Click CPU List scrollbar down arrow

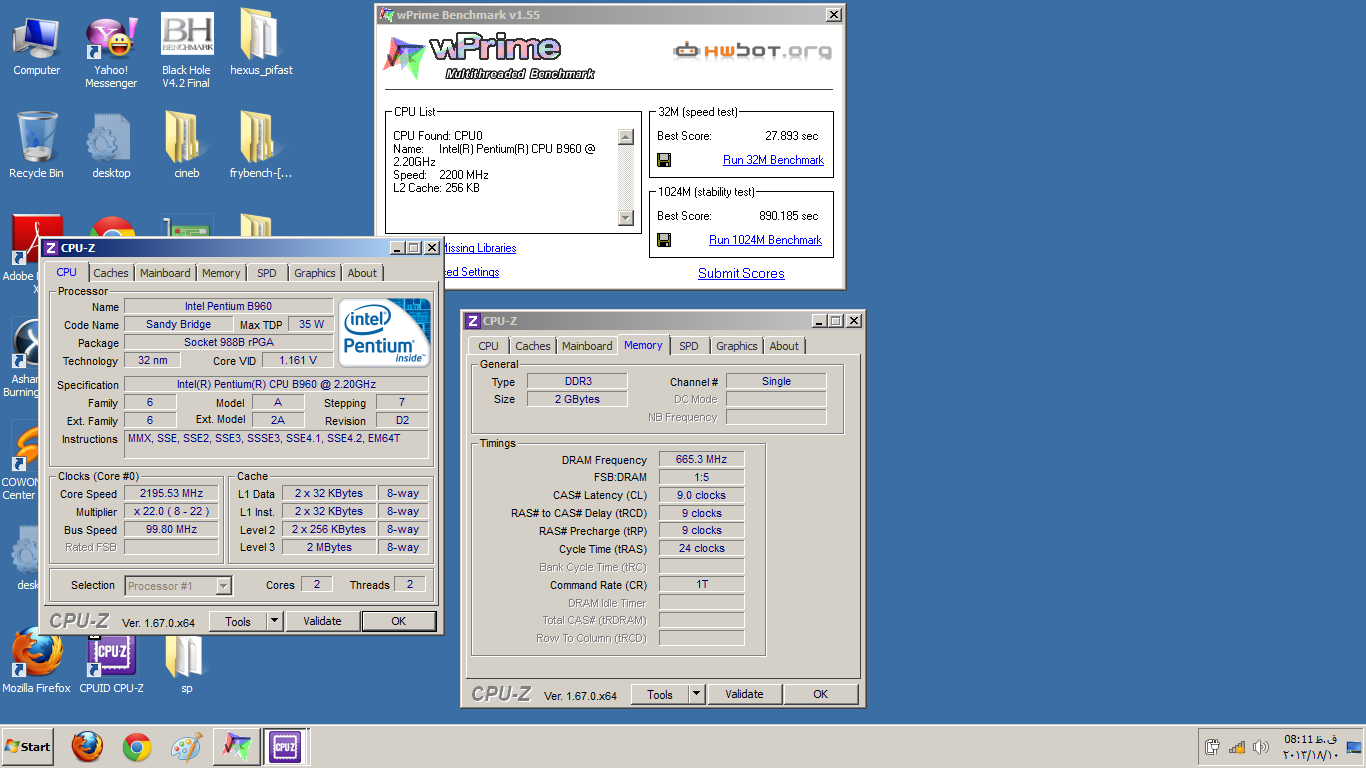[x=626, y=218]
